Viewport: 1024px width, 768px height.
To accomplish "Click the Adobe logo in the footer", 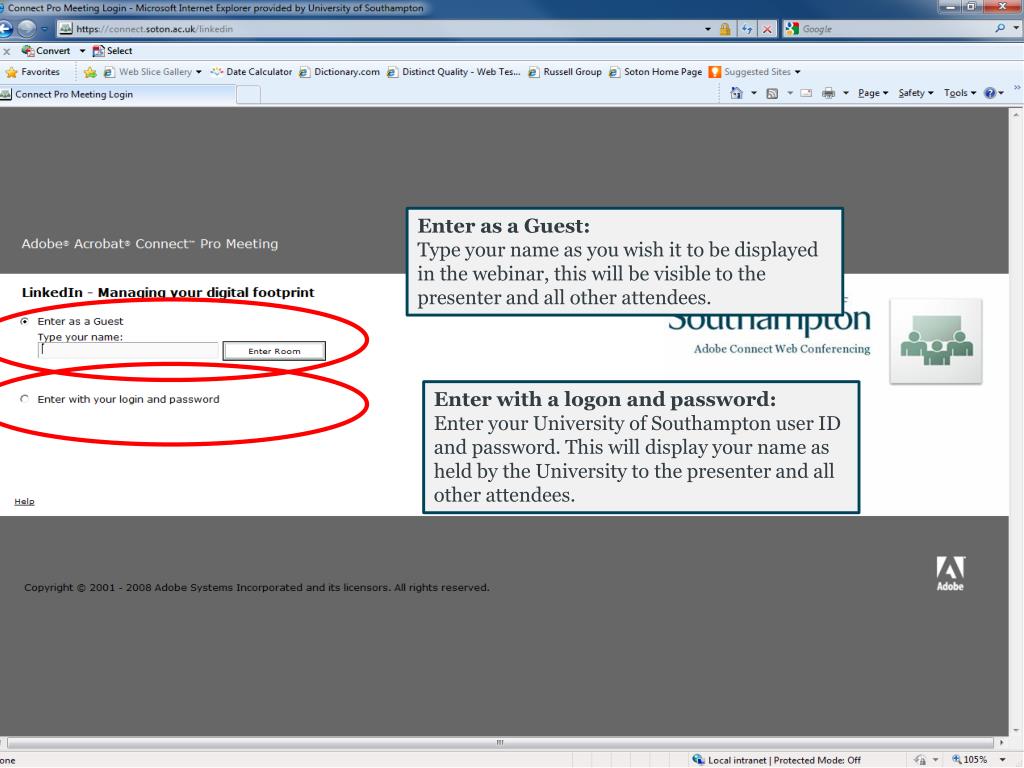I will click(x=950, y=573).
